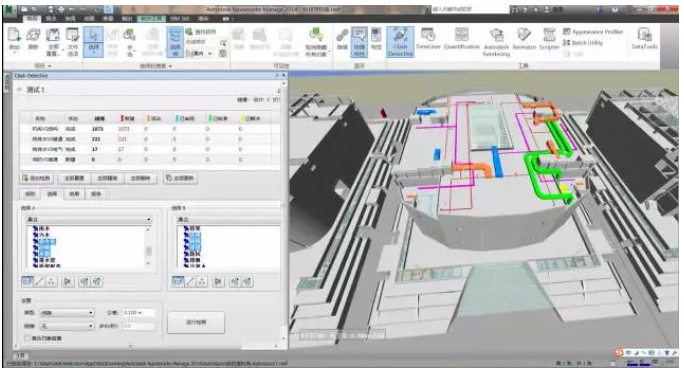Open the Select tool dropdown arrow
This screenshot has height=374, width=684.
[x=93, y=53]
